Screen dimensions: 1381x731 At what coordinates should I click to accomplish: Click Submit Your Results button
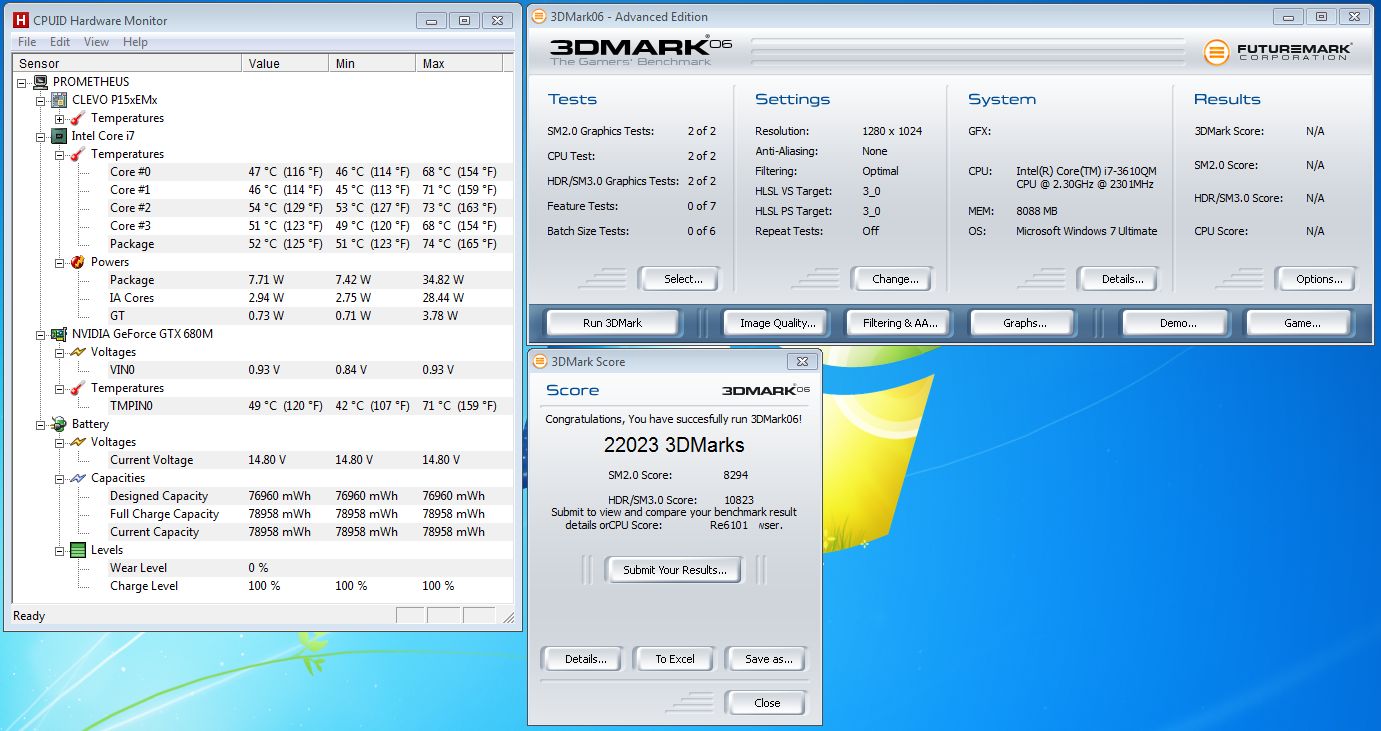pos(675,570)
